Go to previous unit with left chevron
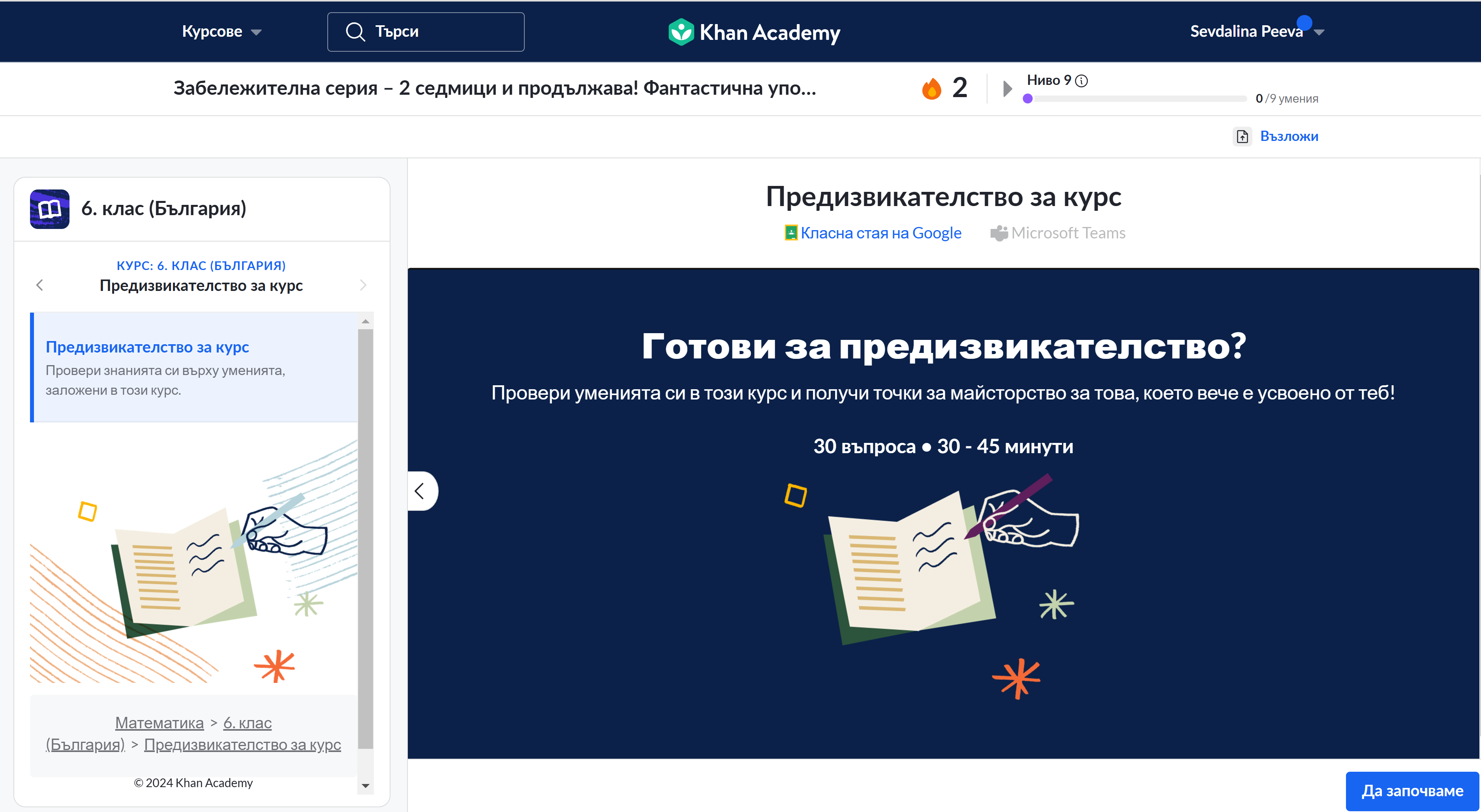The height and width of the screenshot is (812, 1481). [x=39, y=285]
